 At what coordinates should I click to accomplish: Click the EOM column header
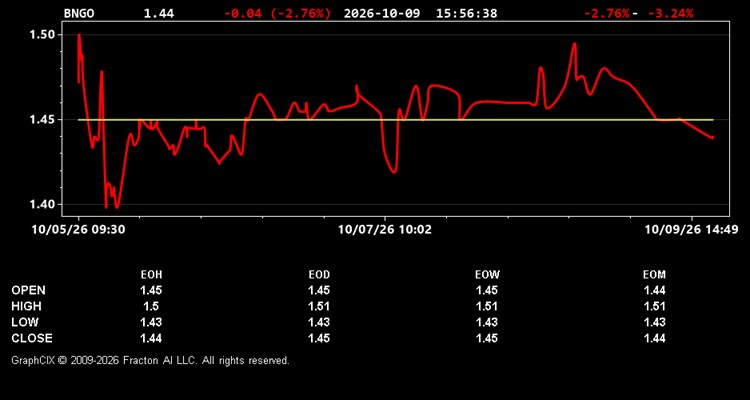654,275
